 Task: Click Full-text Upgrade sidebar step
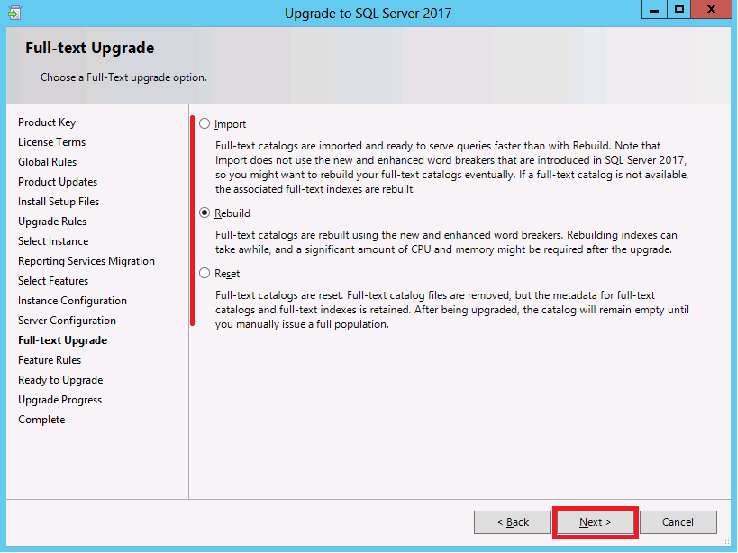[63, 340]
